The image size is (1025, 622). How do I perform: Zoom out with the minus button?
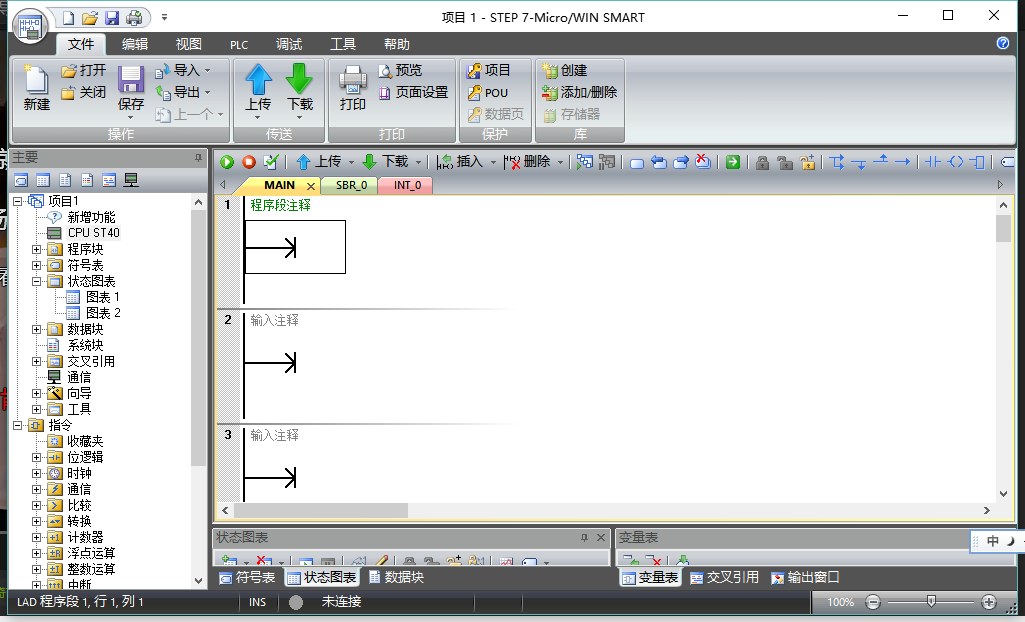[873, 602]
